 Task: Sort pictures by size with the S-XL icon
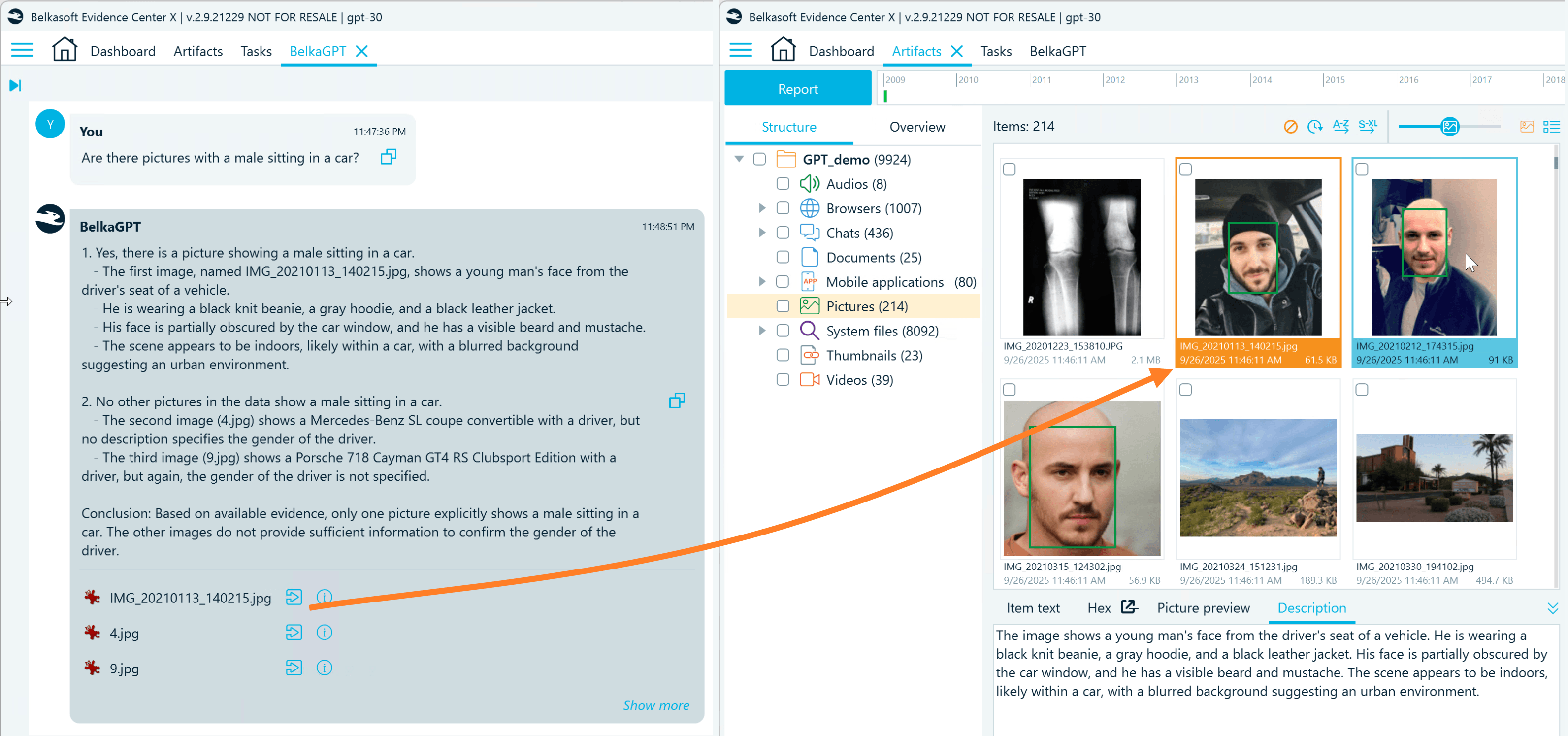click(x=1368, y=126)
